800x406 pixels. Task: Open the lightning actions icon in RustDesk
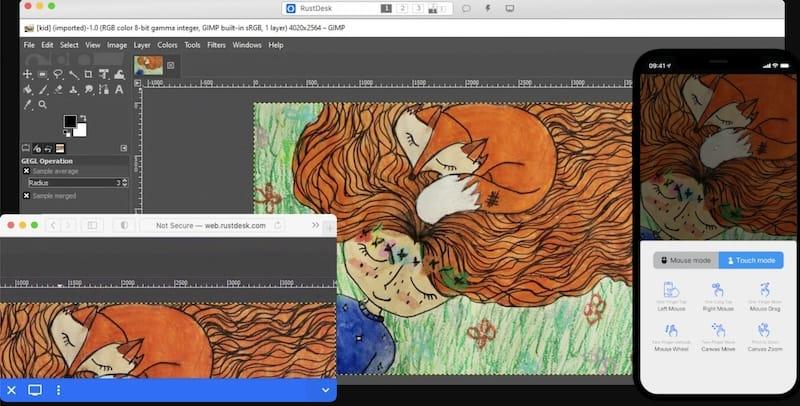point(488,8)
